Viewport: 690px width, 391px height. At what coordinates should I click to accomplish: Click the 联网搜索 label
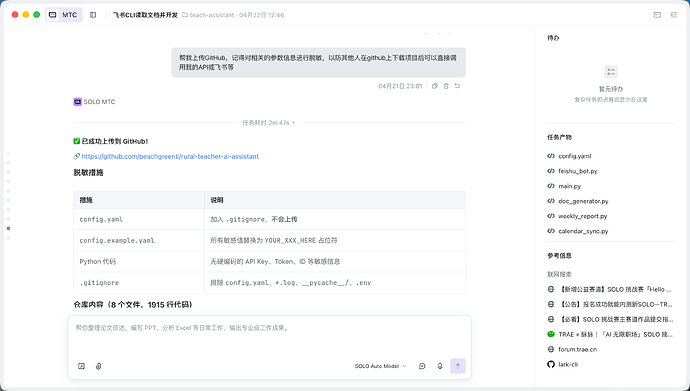(559, 274)
